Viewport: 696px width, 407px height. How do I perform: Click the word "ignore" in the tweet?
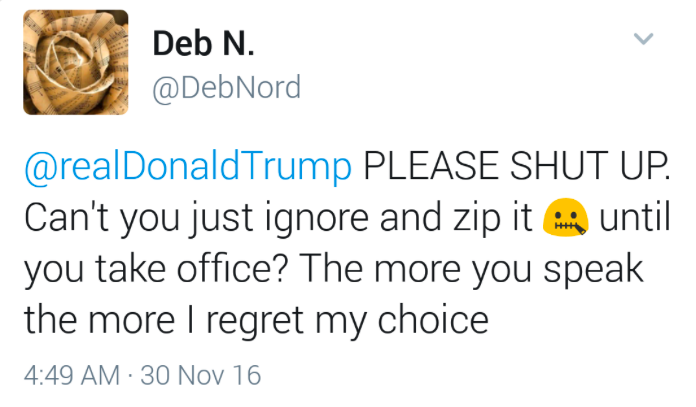point(300,220)
